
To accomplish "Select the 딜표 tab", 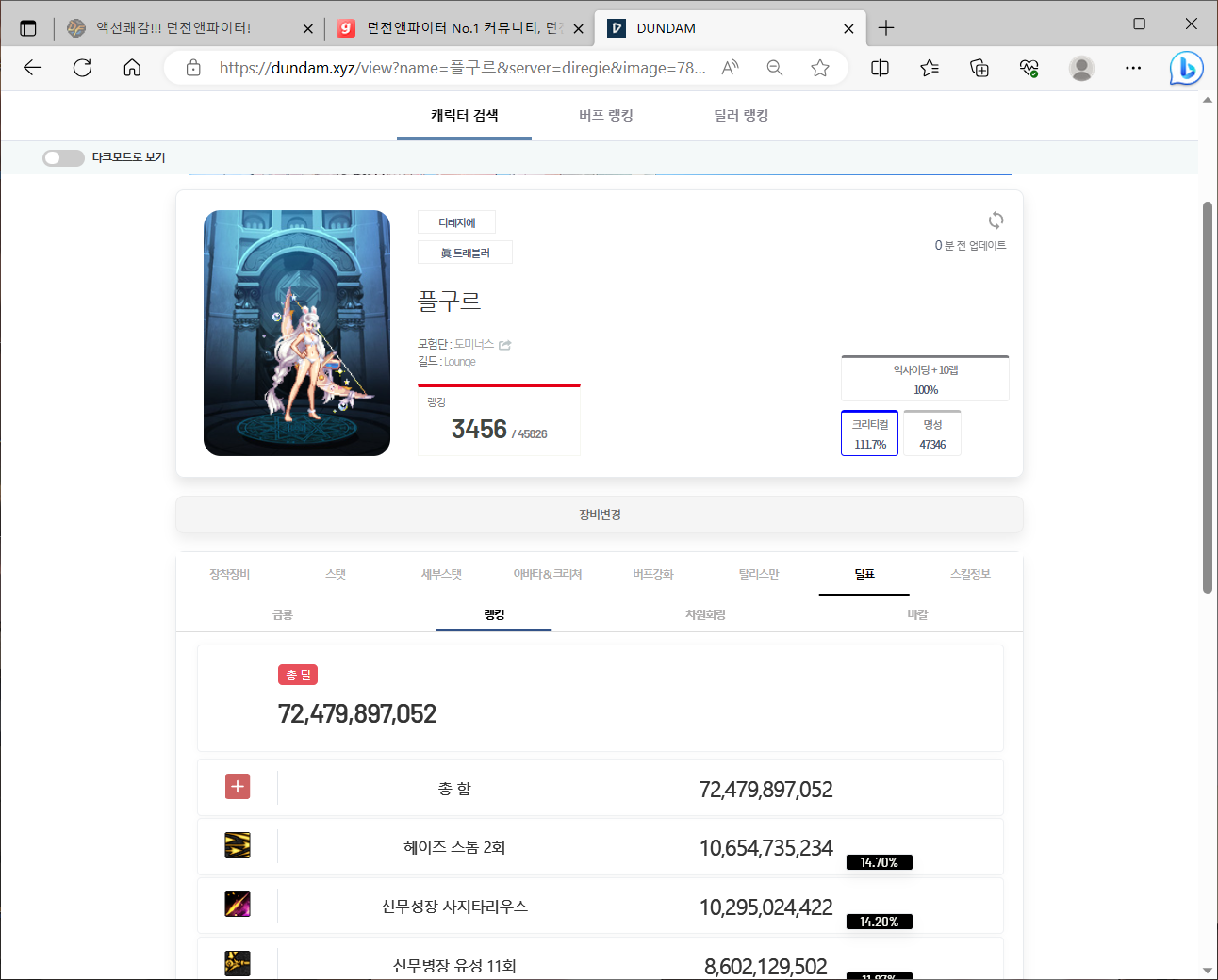I will 864,574.
